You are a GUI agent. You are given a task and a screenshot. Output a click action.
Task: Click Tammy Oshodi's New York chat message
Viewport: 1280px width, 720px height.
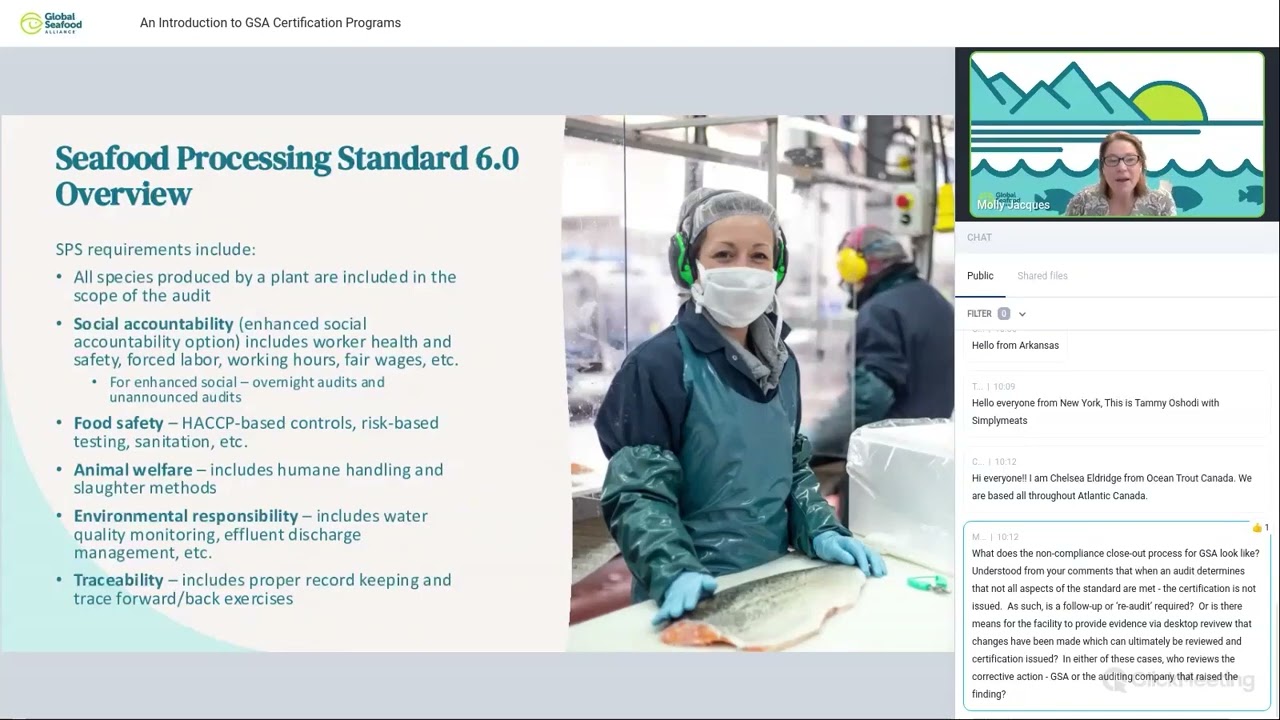pos(1117,403)
